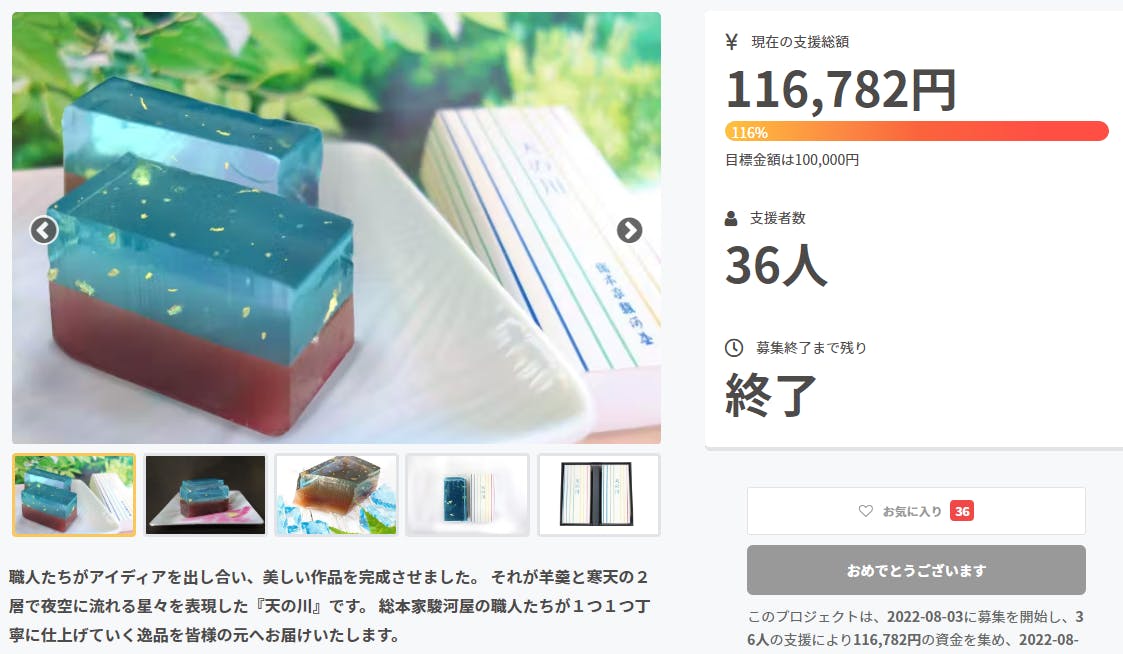
Task: Select the dark-background yokan thumbnail
Action: click(x=206, y=495)
